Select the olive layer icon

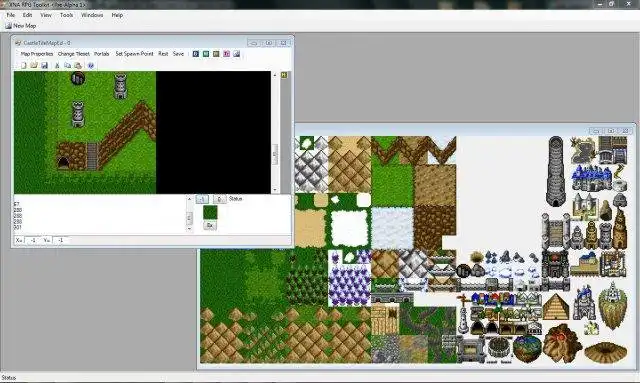coord(216,54)
